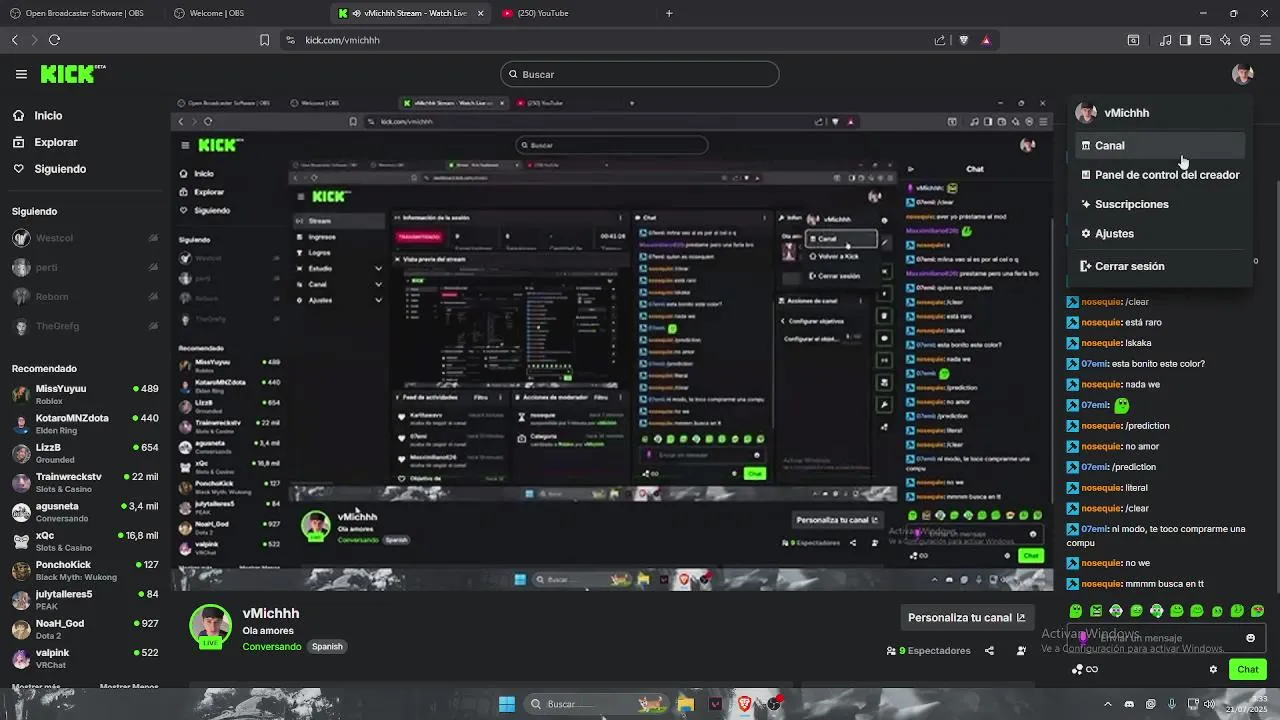Open recommended channel LizzB
The height and width of the screenshot is (720, 1280).
[x=85, y=453]
